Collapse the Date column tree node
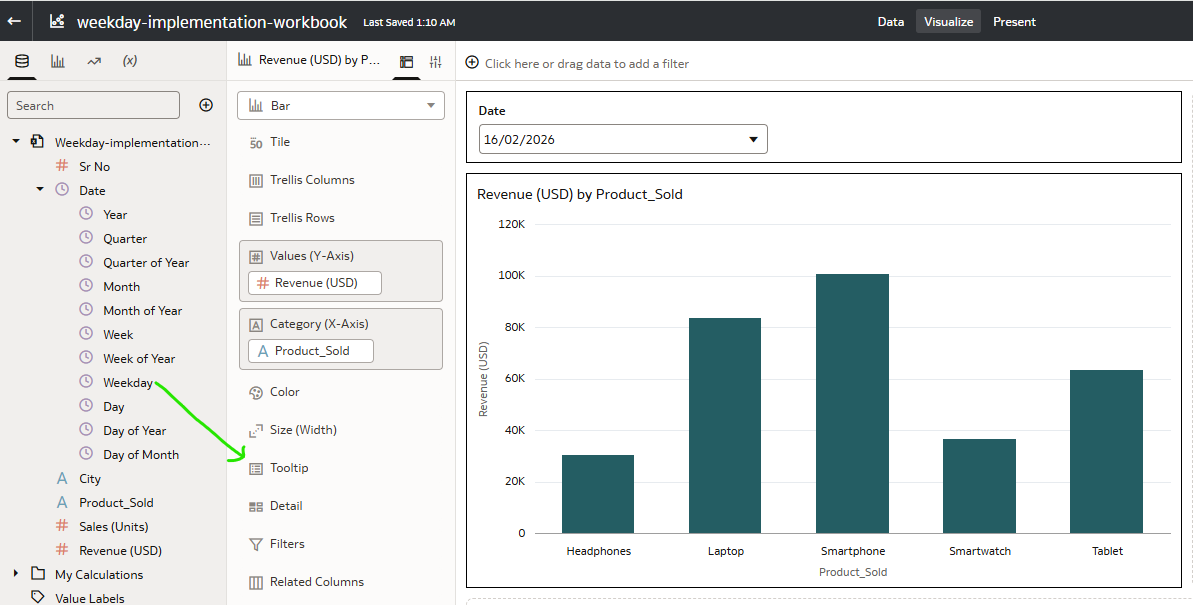 [x=40, y=190]
